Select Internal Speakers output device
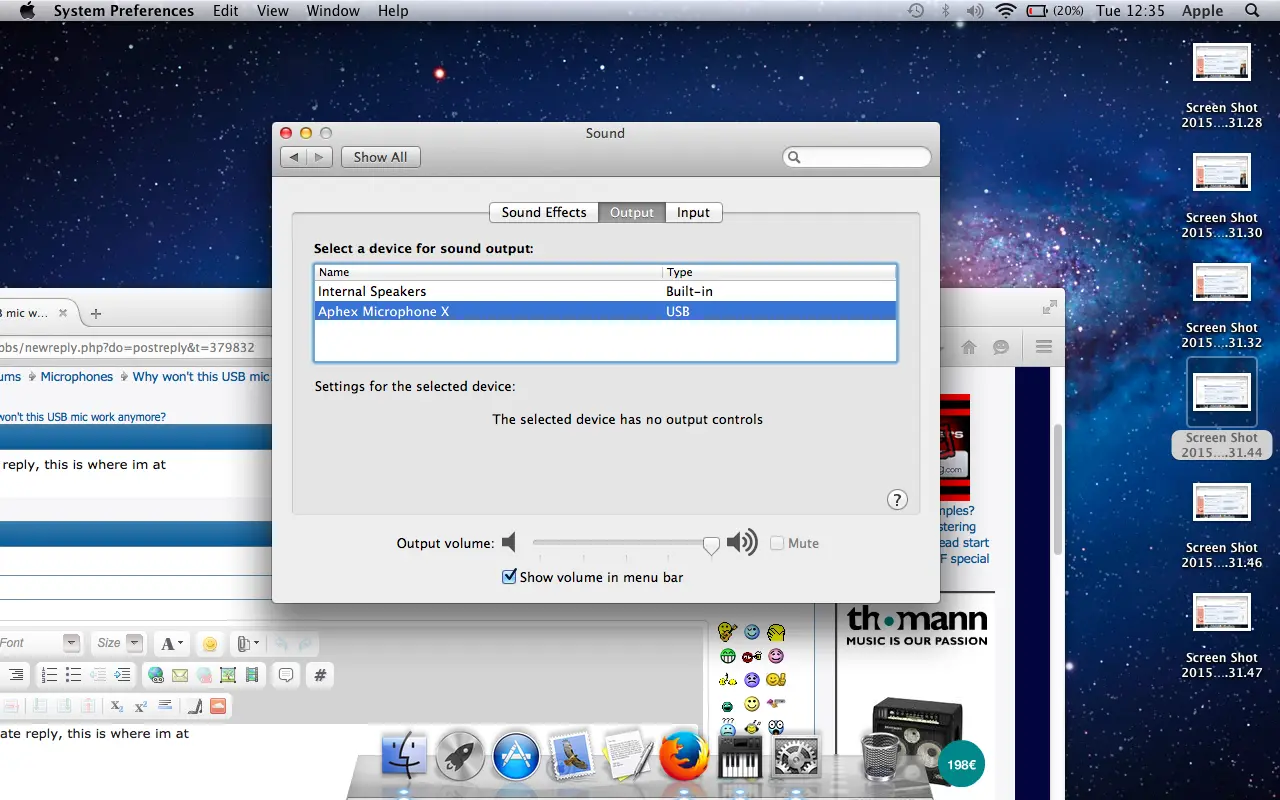The image size is (1280, 800). 606,291
